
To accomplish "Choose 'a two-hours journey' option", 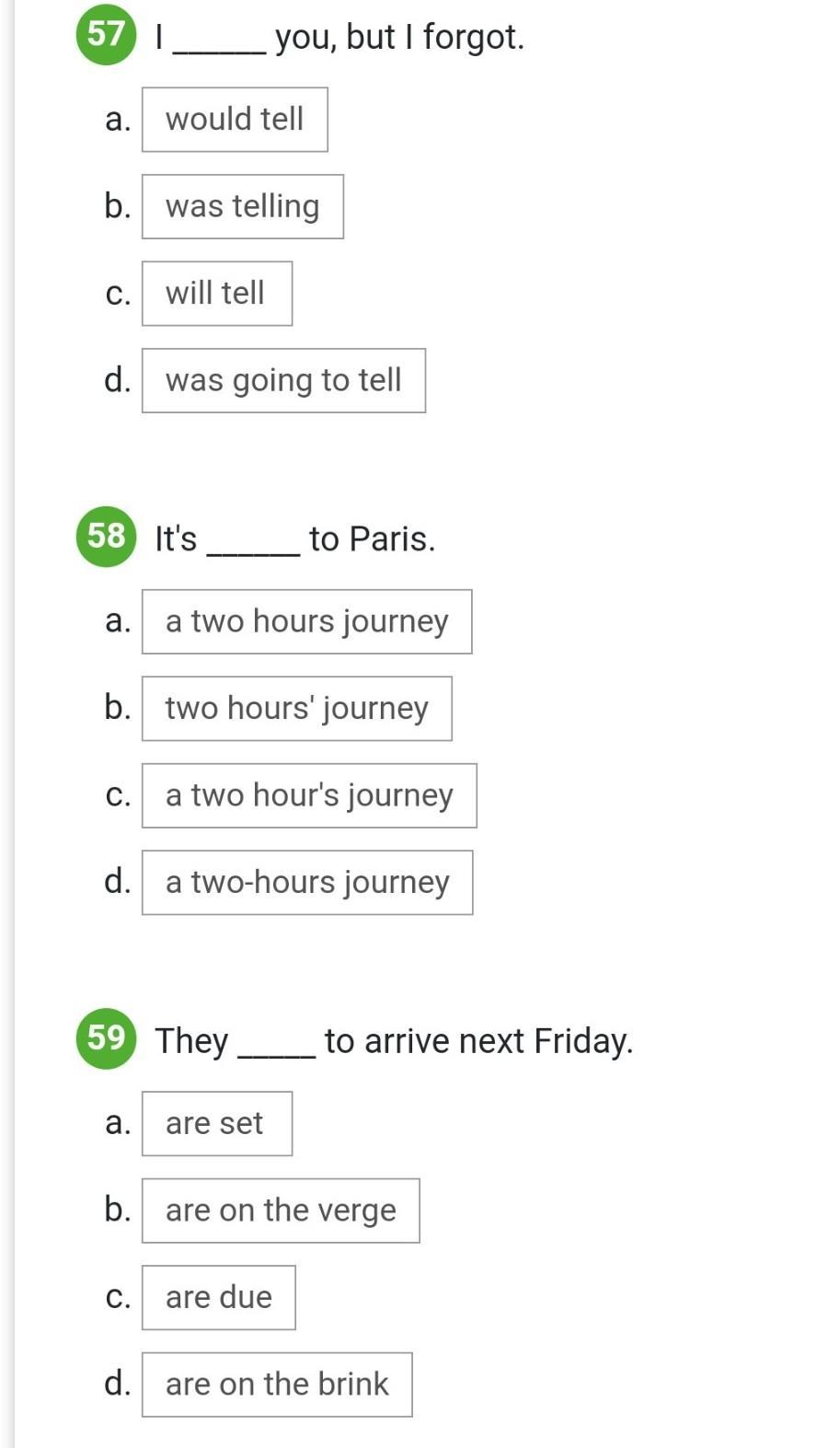I will 307,883.
